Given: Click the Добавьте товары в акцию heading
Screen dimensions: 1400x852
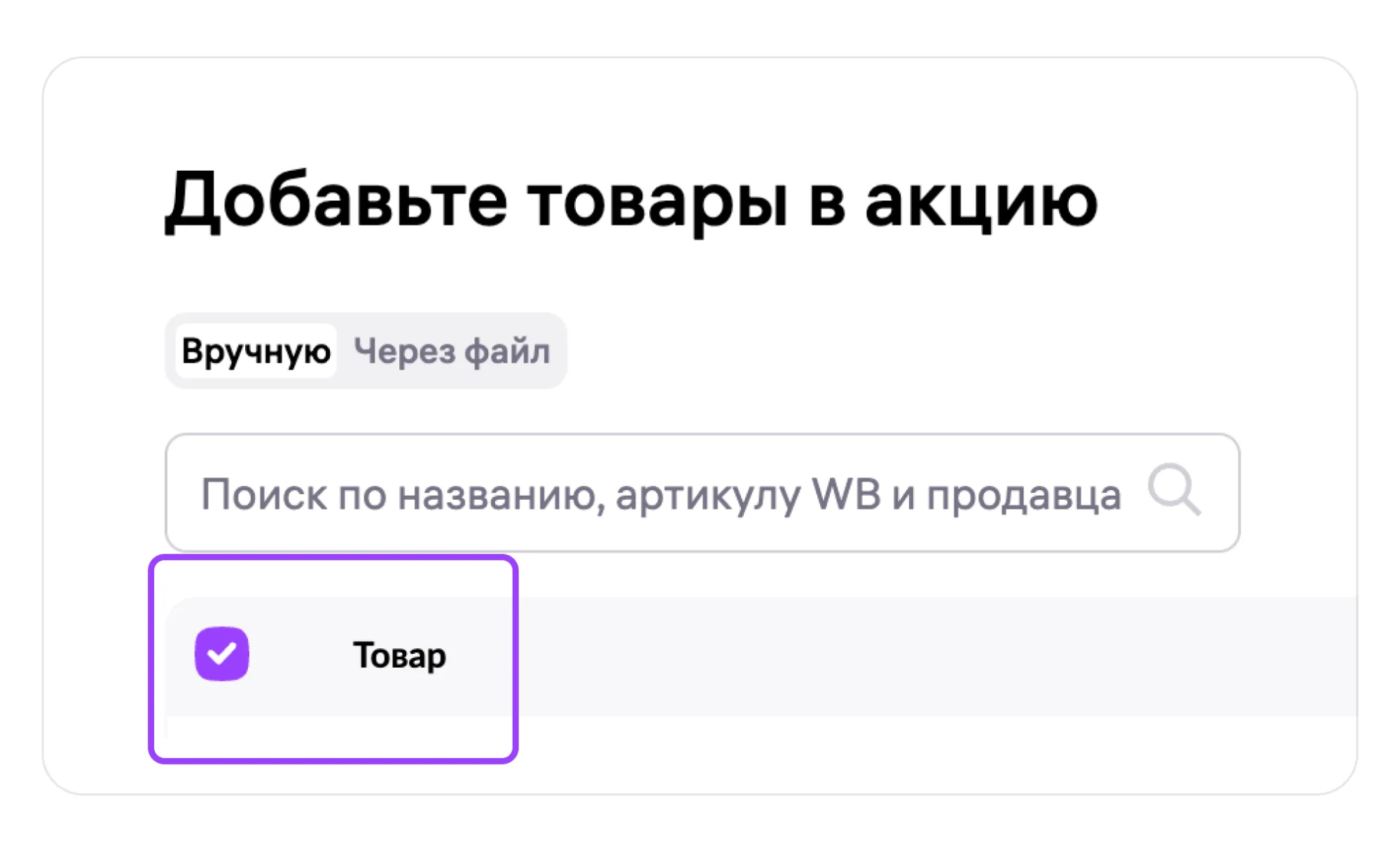Looking at the screenshot, I should (x=630, y=201).
